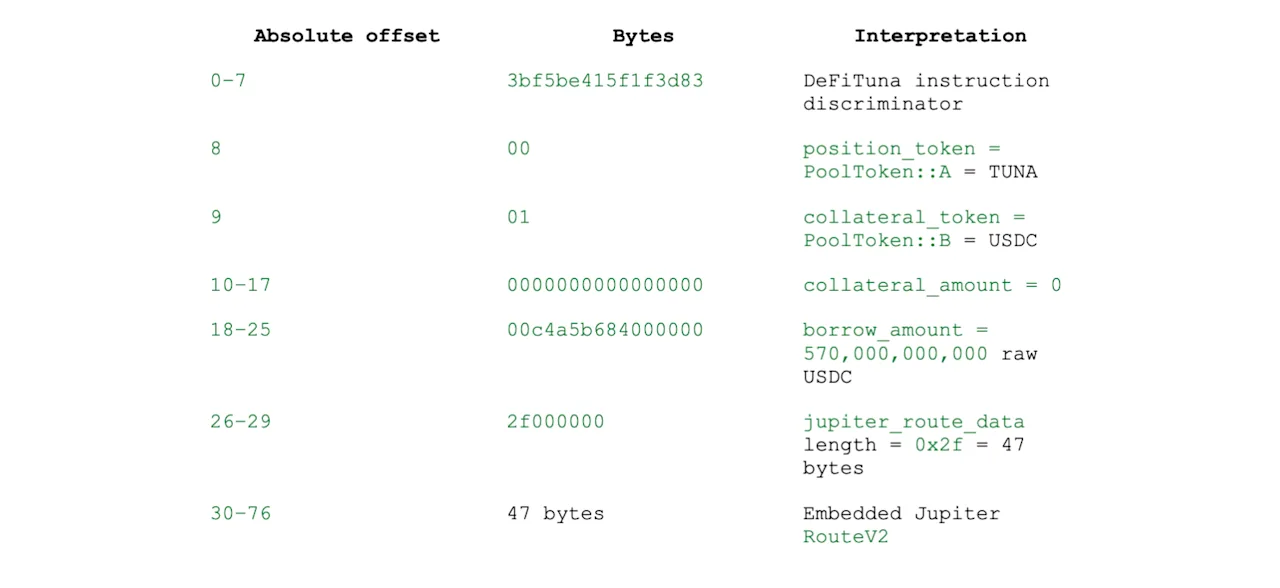
Task: Click the Interpretation column header
Action: (x=940, y=36)
